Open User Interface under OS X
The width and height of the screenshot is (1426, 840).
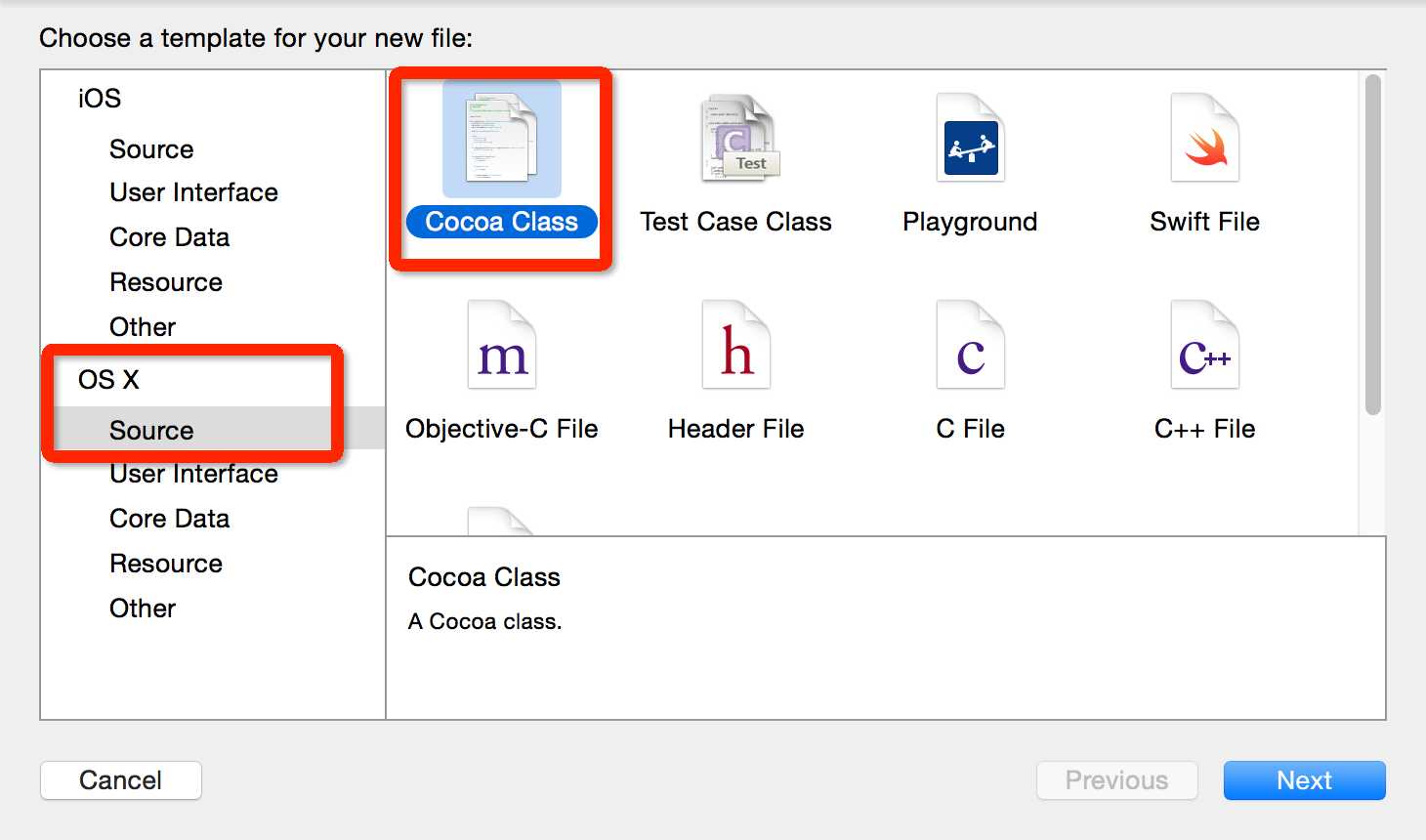pos(193,474)
